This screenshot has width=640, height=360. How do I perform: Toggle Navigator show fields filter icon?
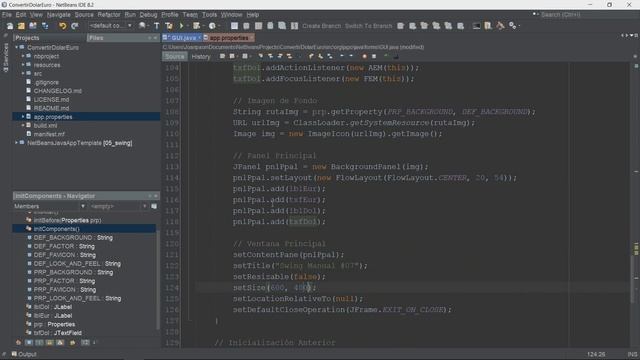[29, 342]
